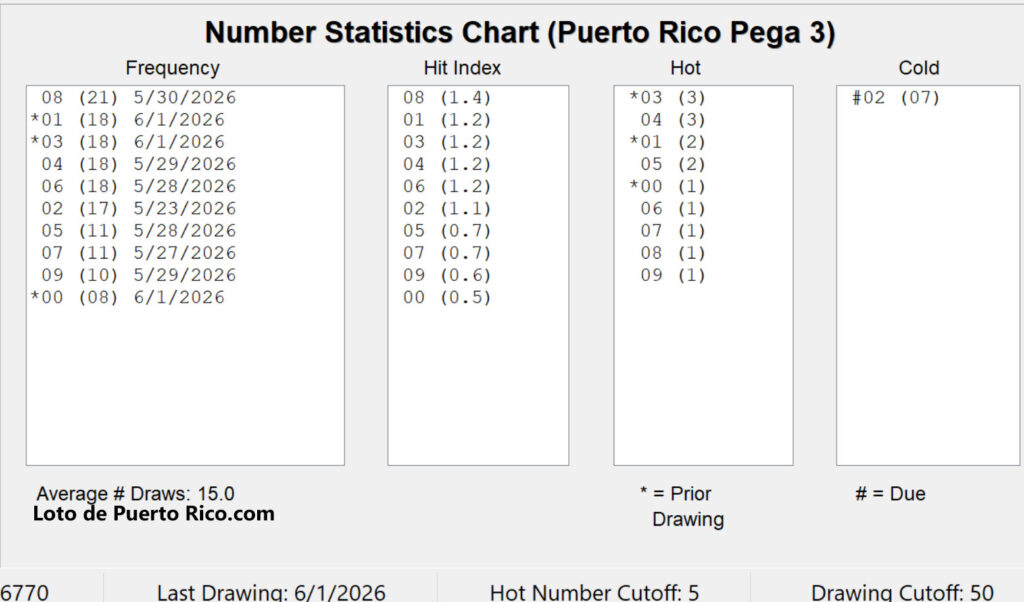This screenshot has height=602, width=1024.
Task: Click the Loto de Puerto Rico.com link
Action: 153,514
